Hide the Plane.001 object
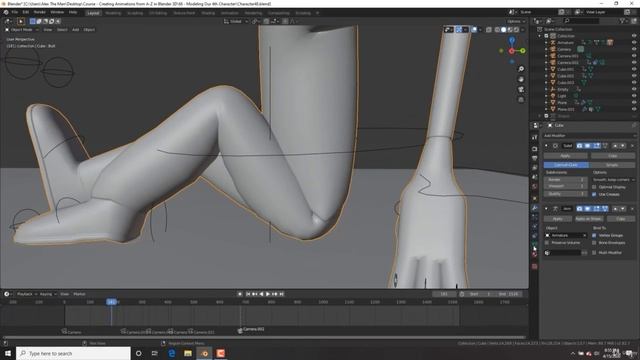 click(x=634, y=109)
